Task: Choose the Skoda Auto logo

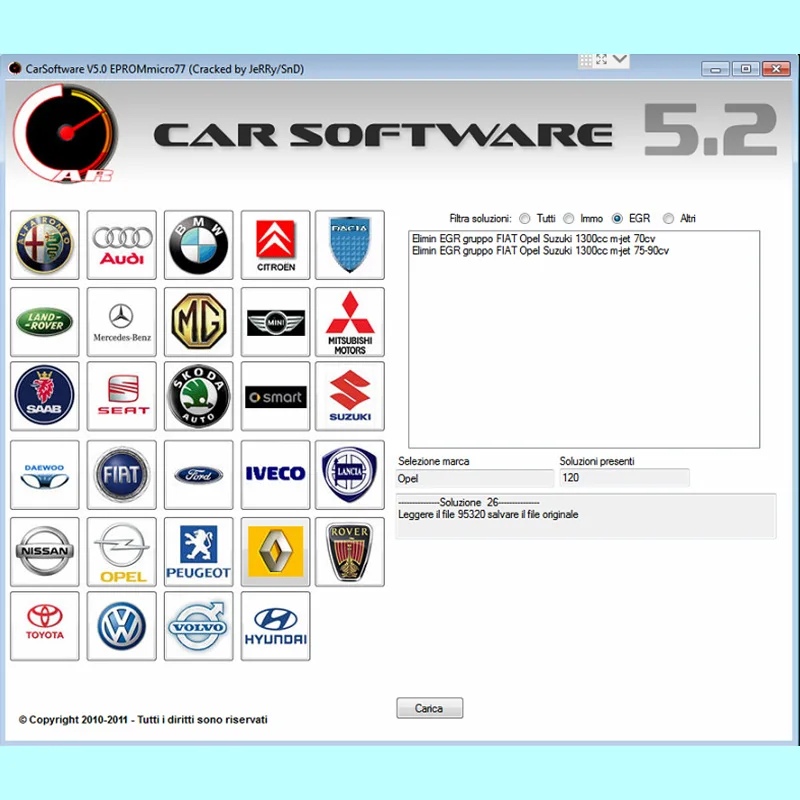Action: coord(198,396)
